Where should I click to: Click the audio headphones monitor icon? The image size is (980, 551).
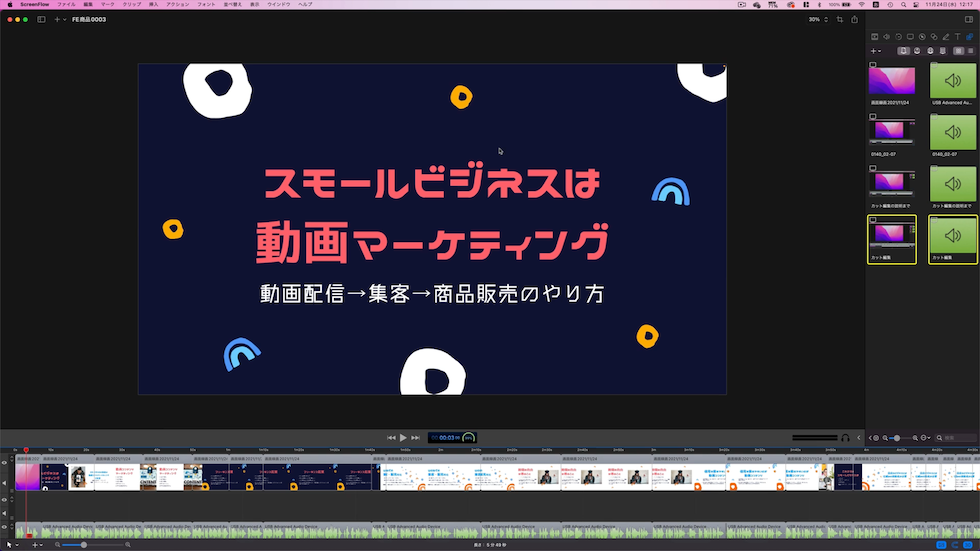point(845,438)
